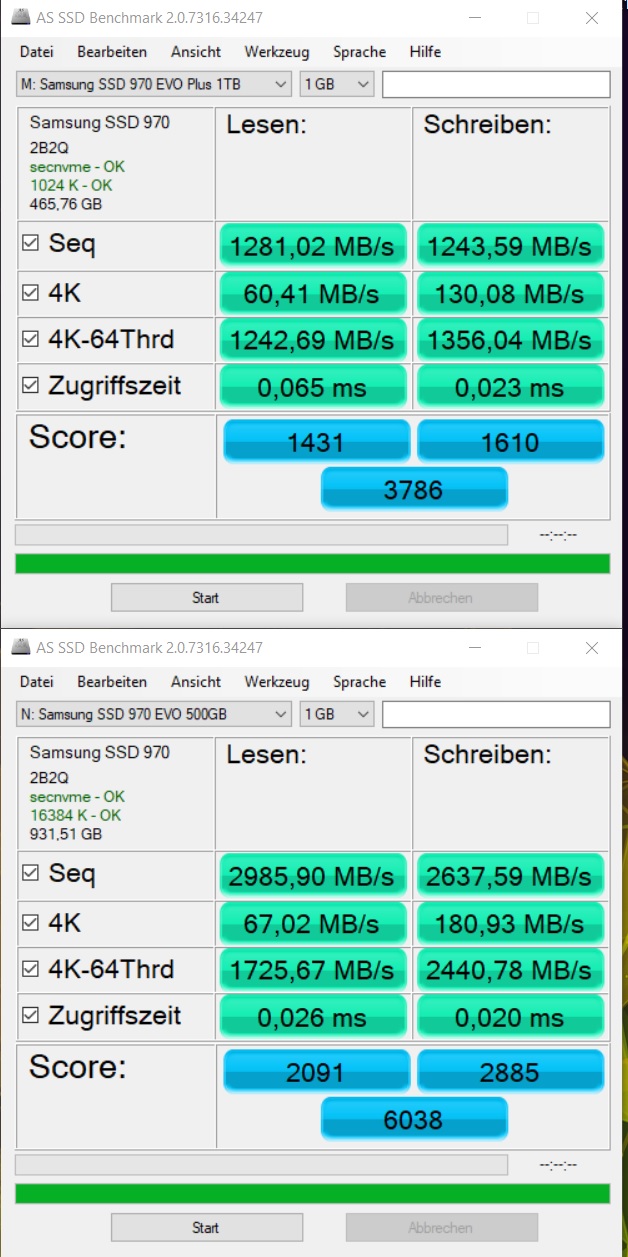
Task: Open Datei menu in bottom window
Action: (x=37, y=682)
